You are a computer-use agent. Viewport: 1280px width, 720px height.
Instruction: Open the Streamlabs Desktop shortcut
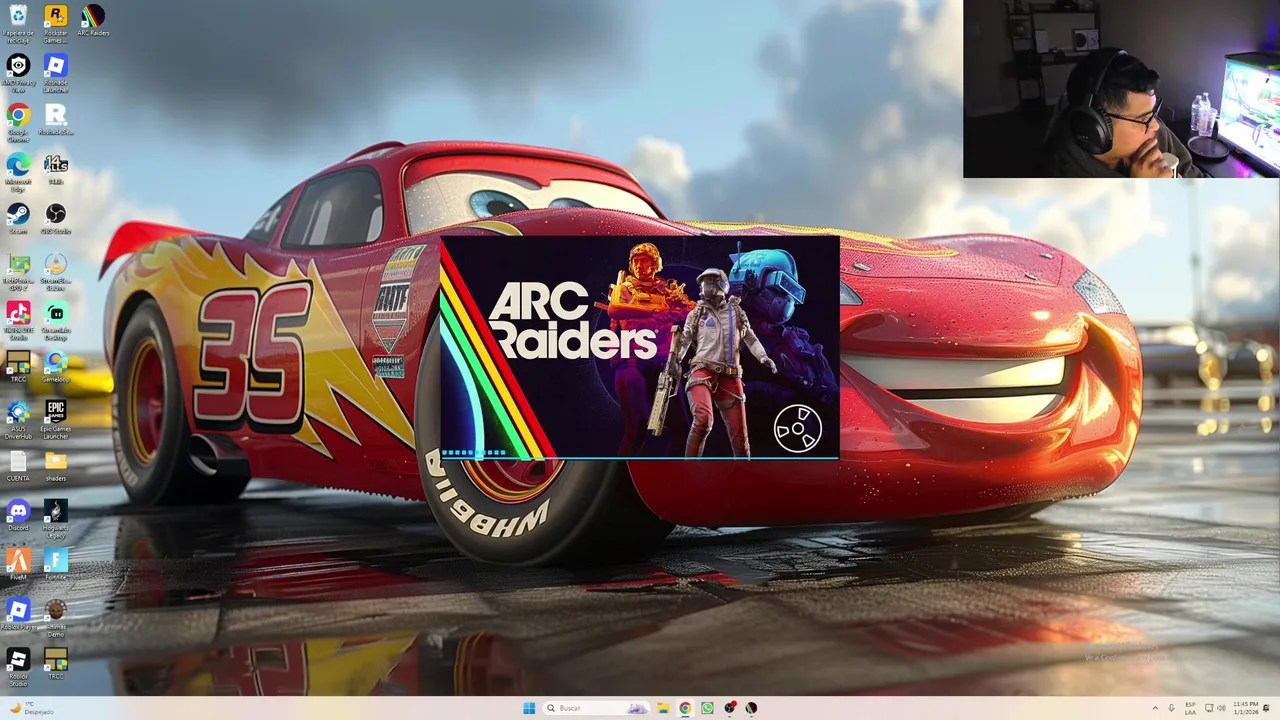point(56,321)
